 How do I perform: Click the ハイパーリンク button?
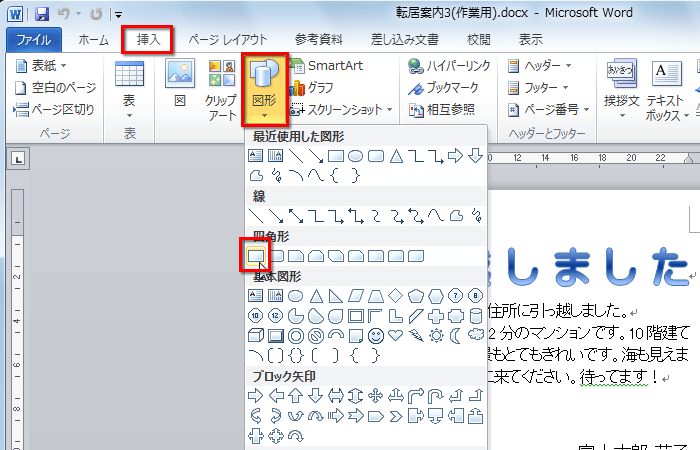449,66
